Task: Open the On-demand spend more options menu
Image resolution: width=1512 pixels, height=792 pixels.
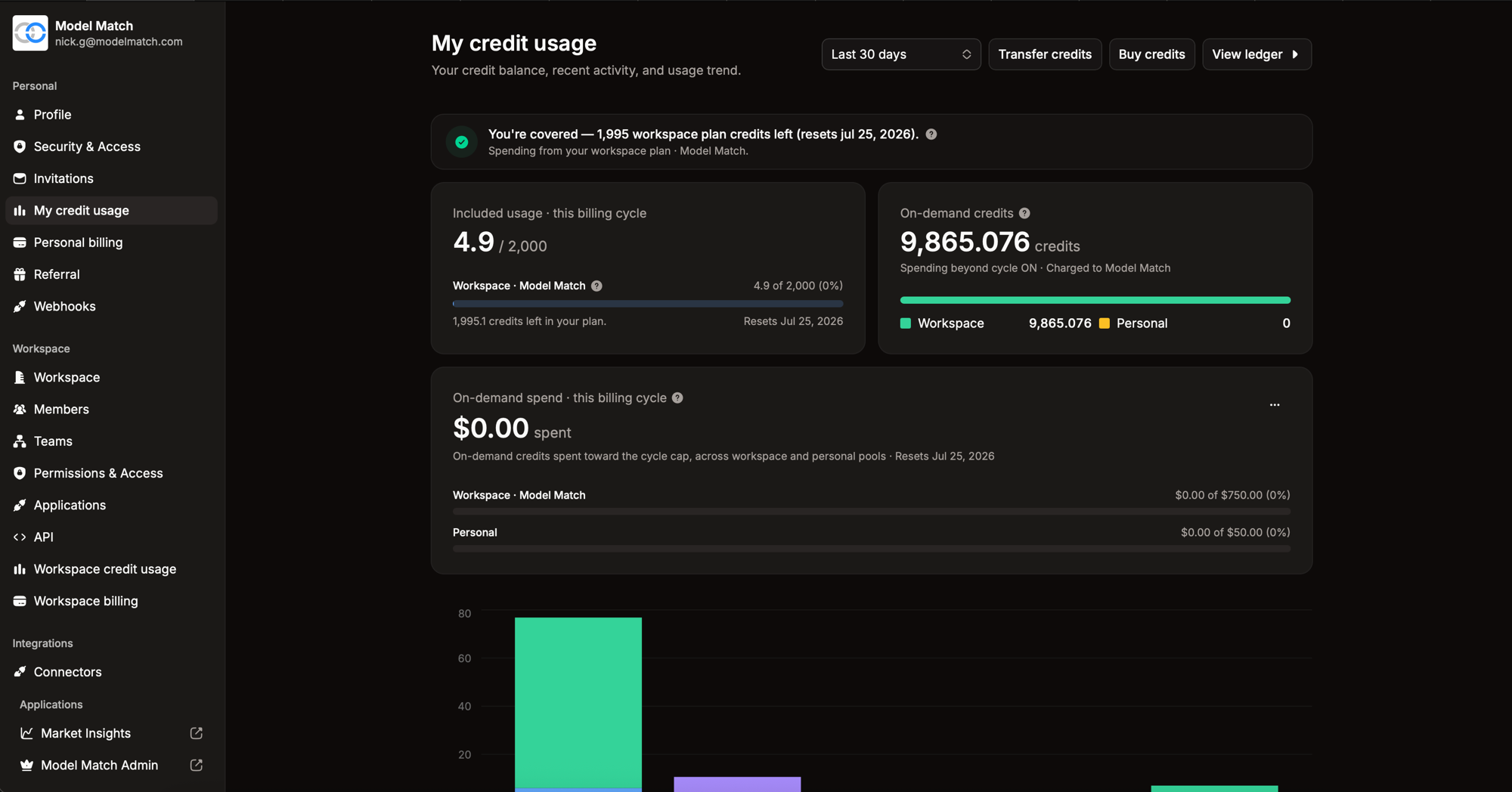Action: 1275,405
